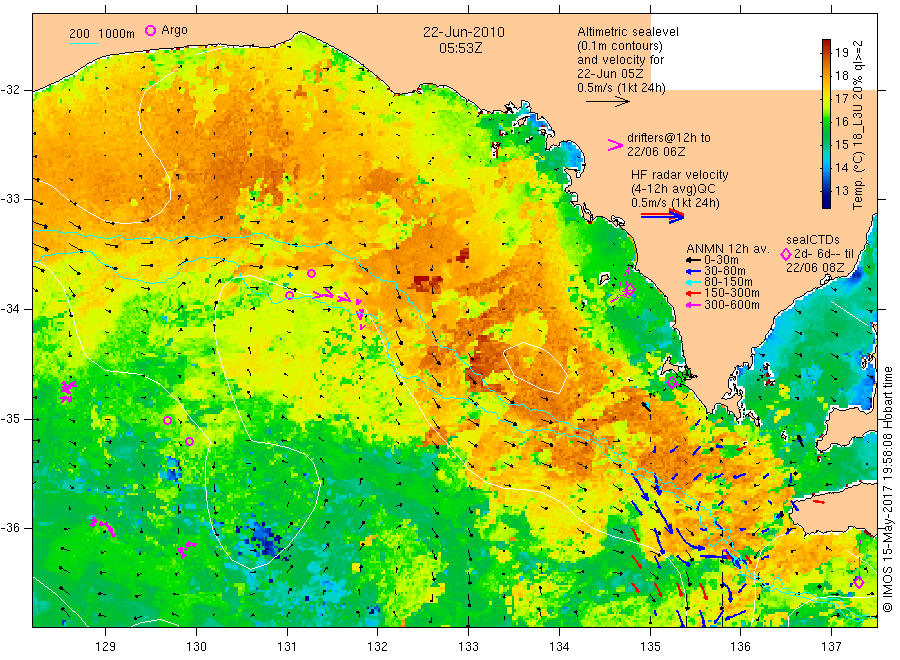The width and height of the screenshot is (900, 660).
Task: Click the green band at 16 on colorbar
Action: [x=826, y=122]
